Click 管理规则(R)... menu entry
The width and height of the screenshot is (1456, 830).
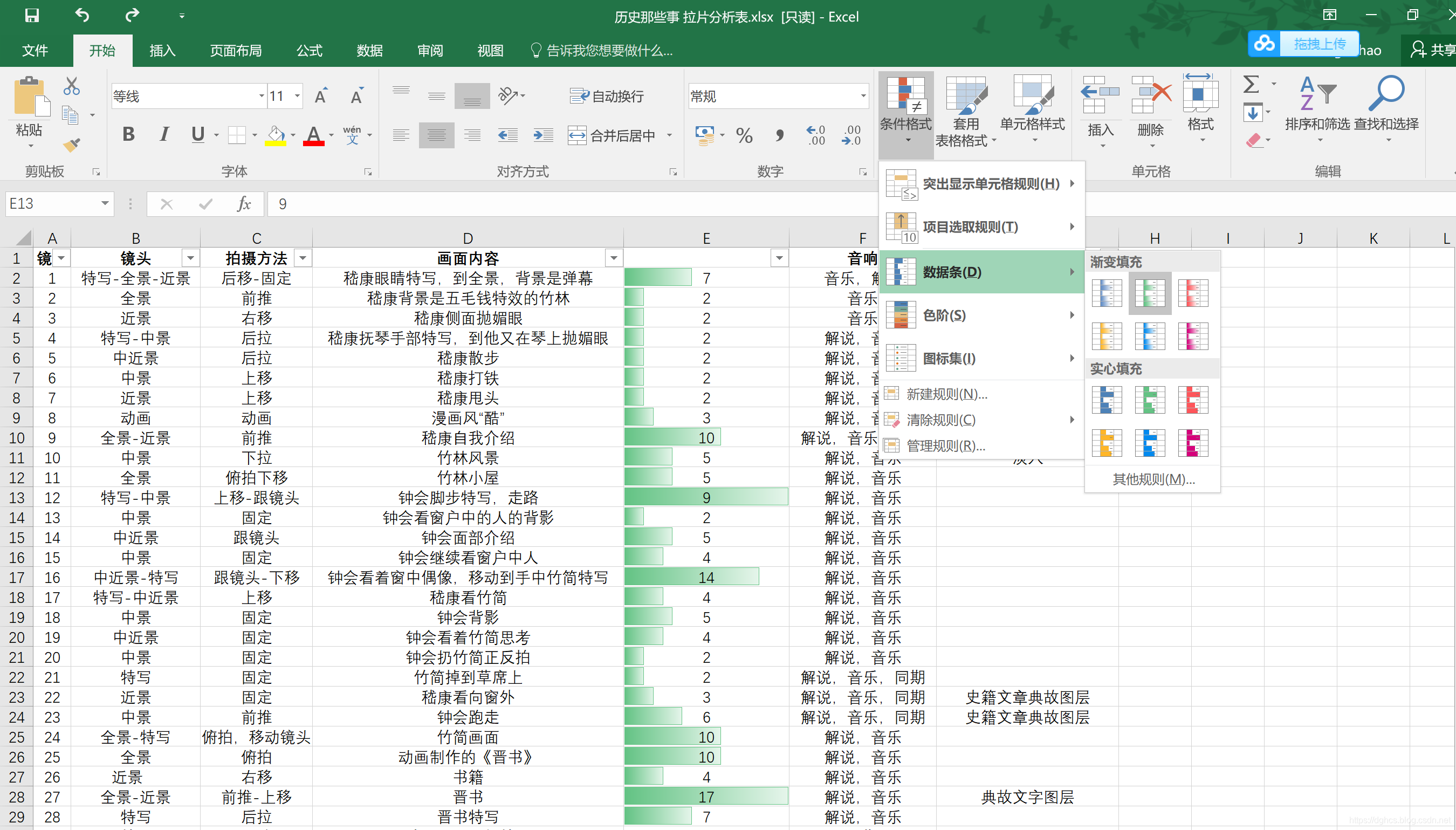coord(945,446)
